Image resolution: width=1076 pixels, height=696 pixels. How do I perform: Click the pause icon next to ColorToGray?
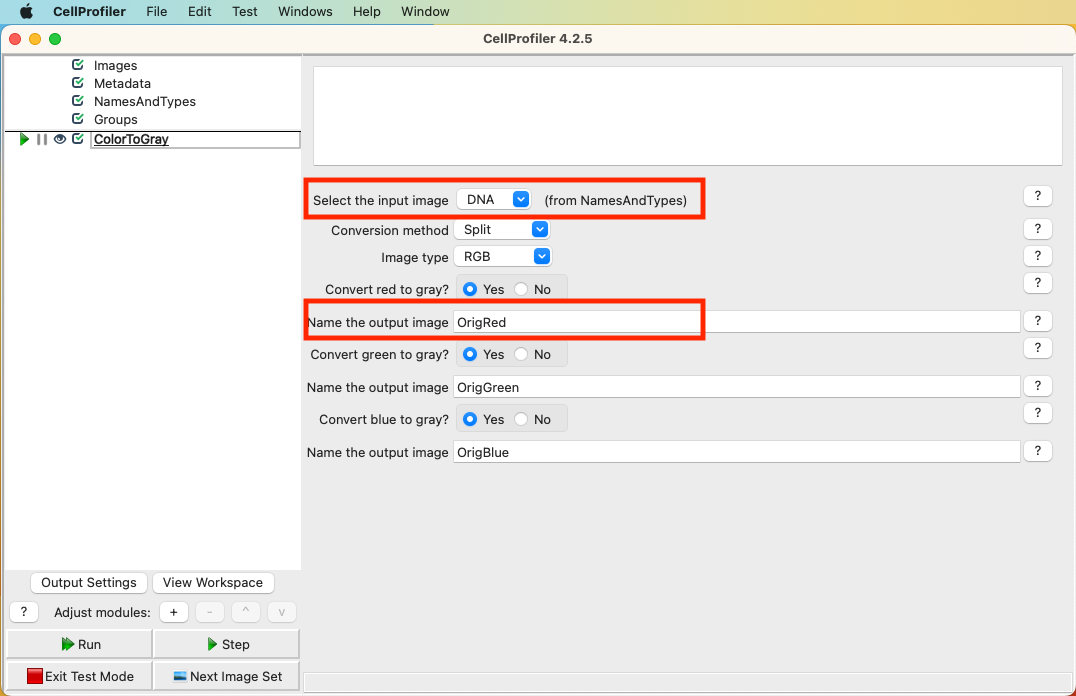[42, 140]
